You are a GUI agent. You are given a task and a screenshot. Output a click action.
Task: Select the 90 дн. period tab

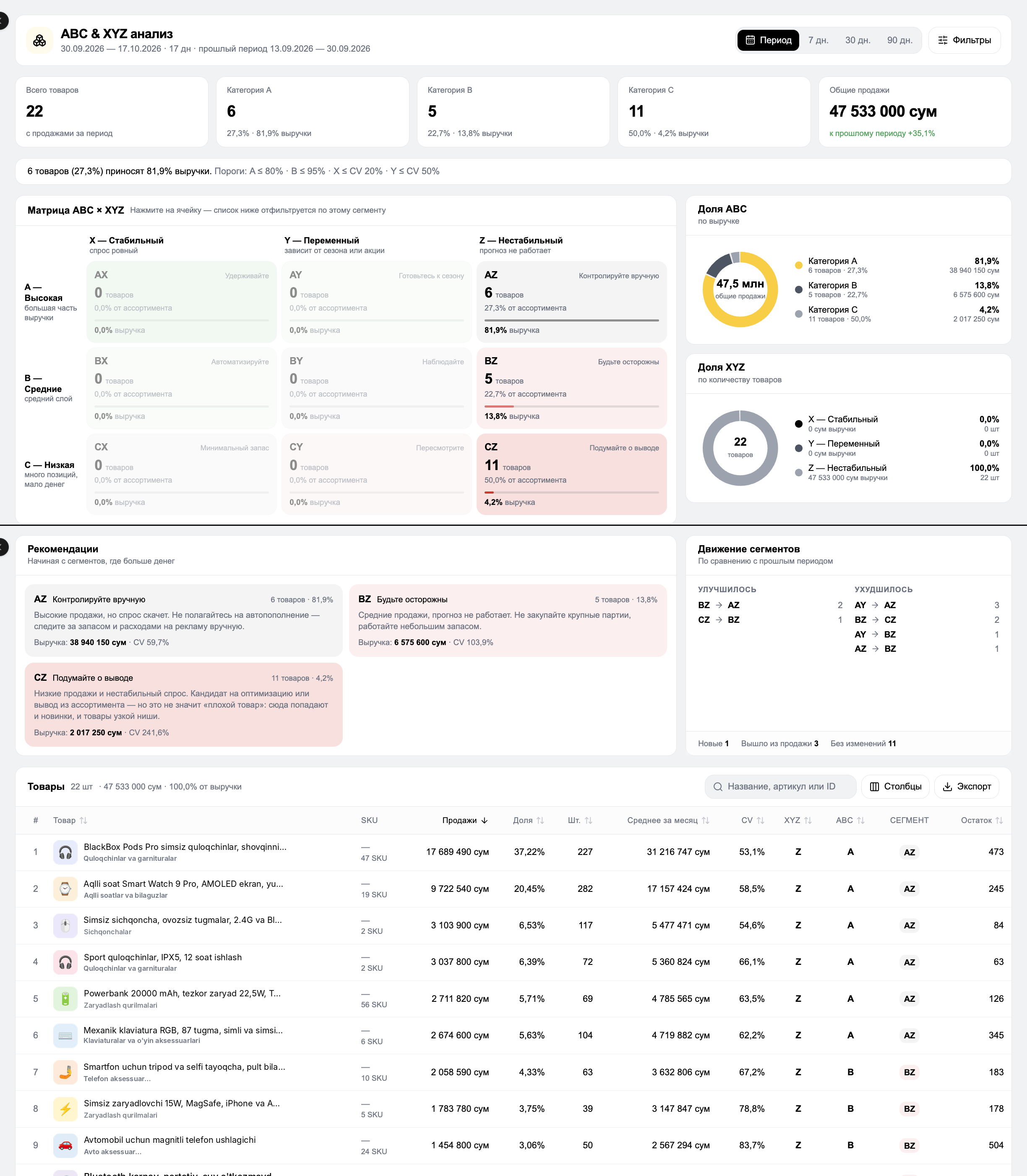(x=899, y=40)
